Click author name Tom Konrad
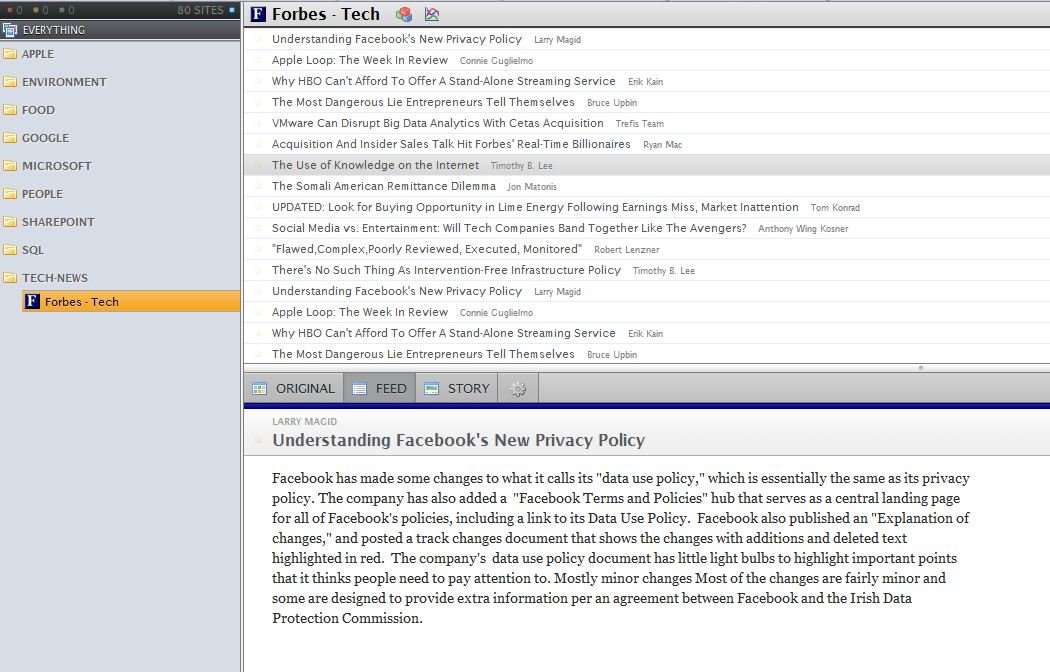 pos(835,207)
